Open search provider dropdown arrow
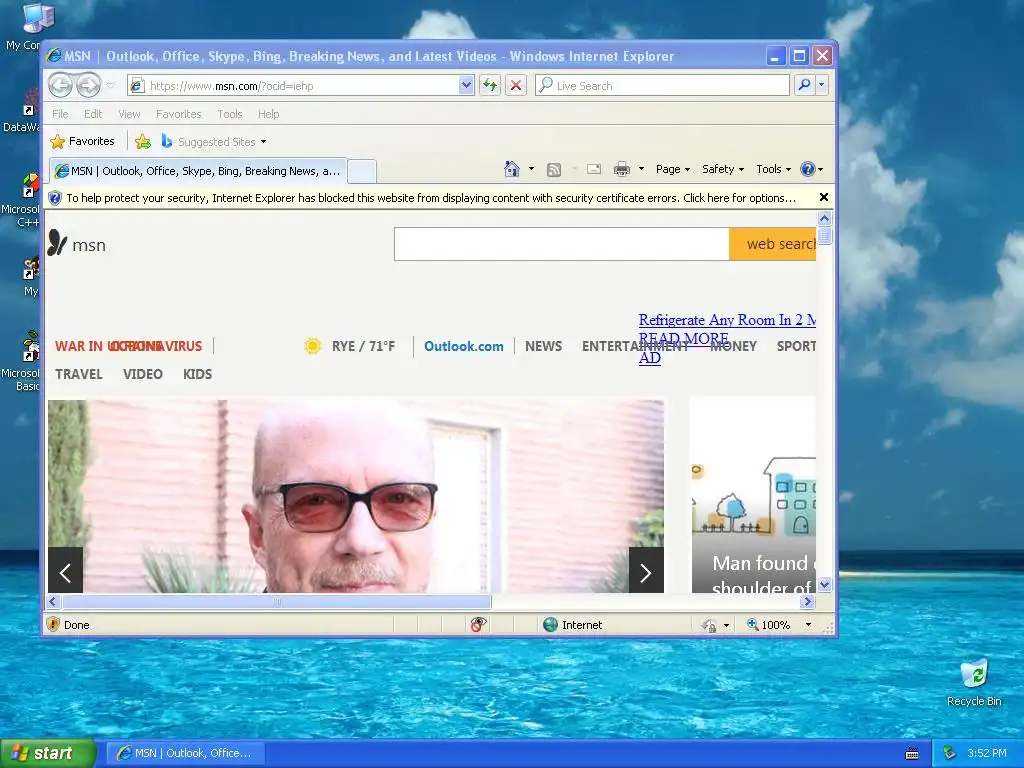 (822, 85)
